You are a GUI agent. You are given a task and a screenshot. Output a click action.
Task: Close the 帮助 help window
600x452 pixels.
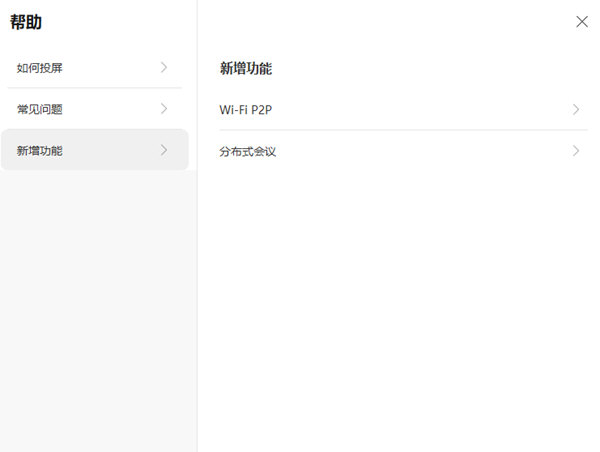pyautogui.click(x=582, y=22)
